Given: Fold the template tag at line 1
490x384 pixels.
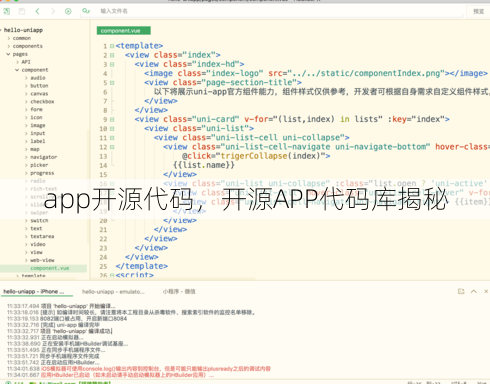Looking at the screenshot, I should (x=112, y=46).
